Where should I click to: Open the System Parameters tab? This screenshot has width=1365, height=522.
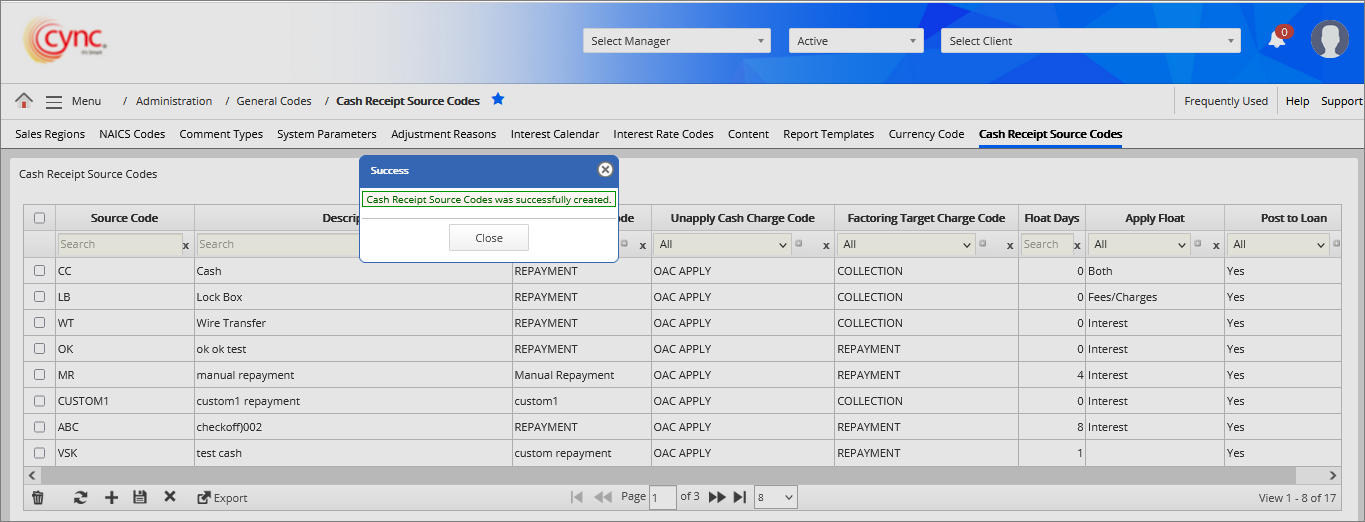click(326, 134)
